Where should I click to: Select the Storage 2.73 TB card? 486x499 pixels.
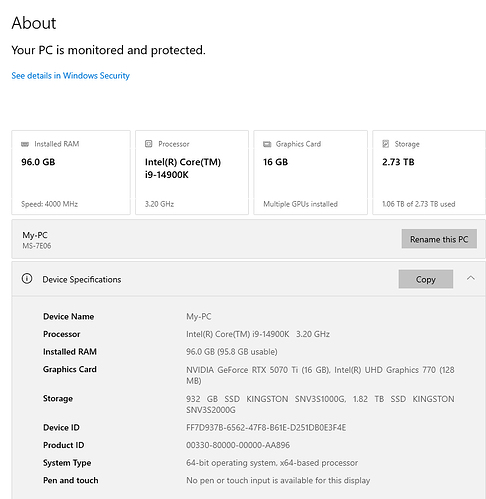[429, 172]
